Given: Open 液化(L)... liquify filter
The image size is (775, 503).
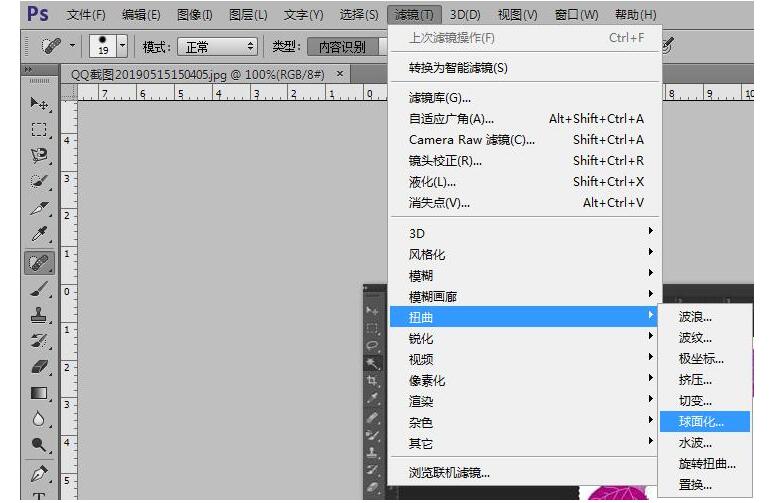Looking at the screenshot, I should tap(525, 182).
